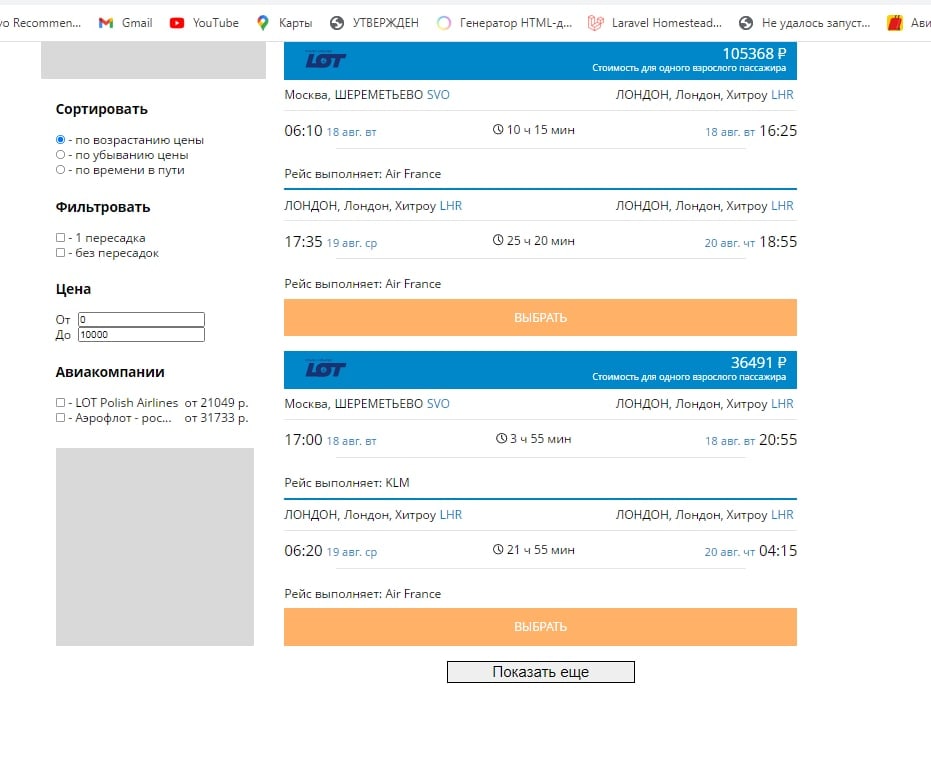Open the YouTube bookmark
This screenshot has width=931, height=769.
point(204,23)
